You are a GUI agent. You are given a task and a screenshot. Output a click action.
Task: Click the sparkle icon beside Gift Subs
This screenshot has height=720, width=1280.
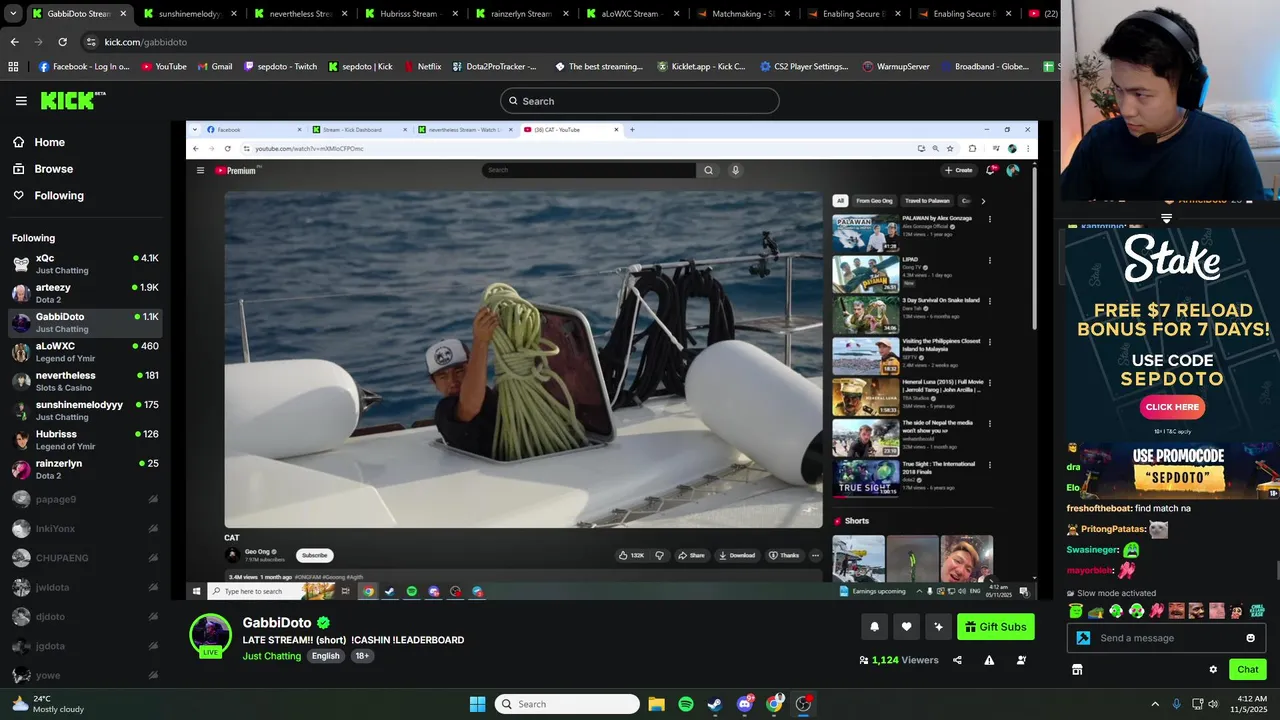tap(938, 627)
